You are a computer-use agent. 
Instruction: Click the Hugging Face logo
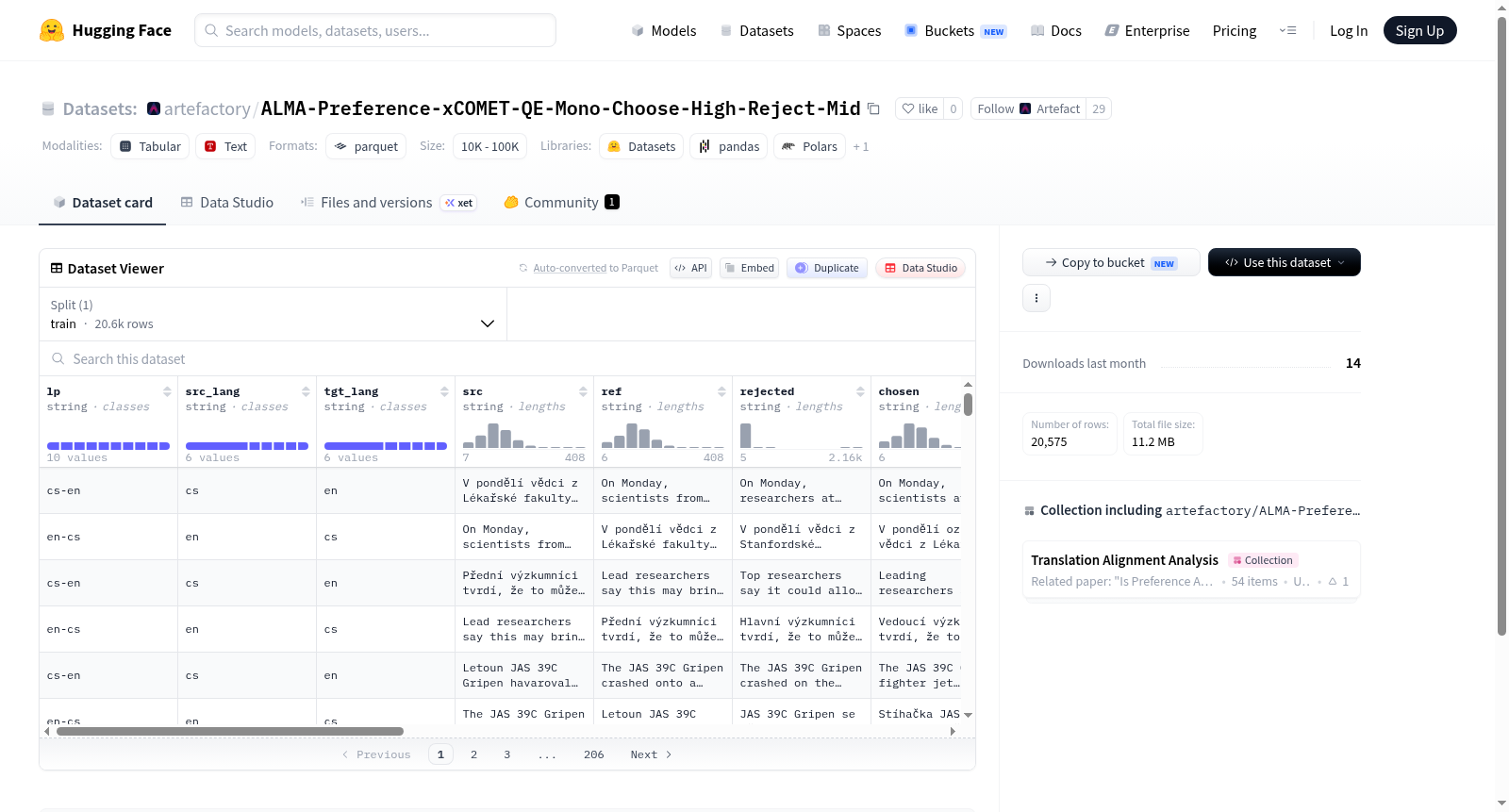point(105,30)
